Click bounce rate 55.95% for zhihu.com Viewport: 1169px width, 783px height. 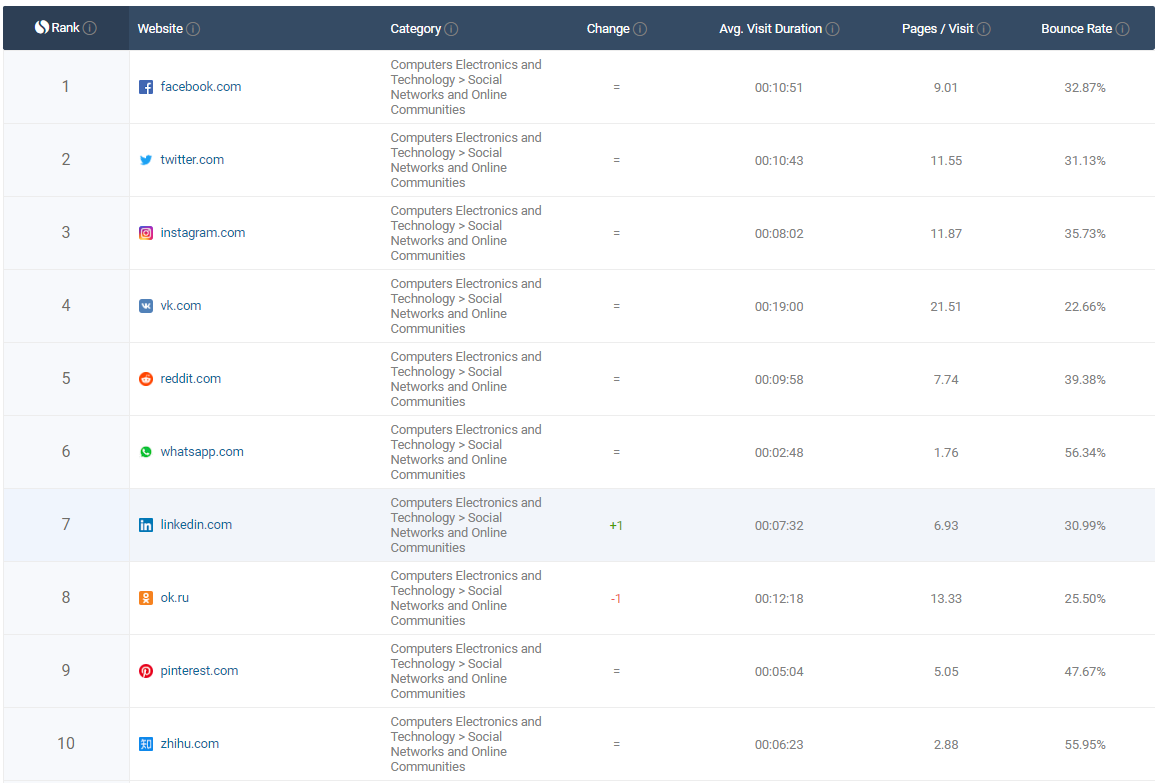point(1085,745)
